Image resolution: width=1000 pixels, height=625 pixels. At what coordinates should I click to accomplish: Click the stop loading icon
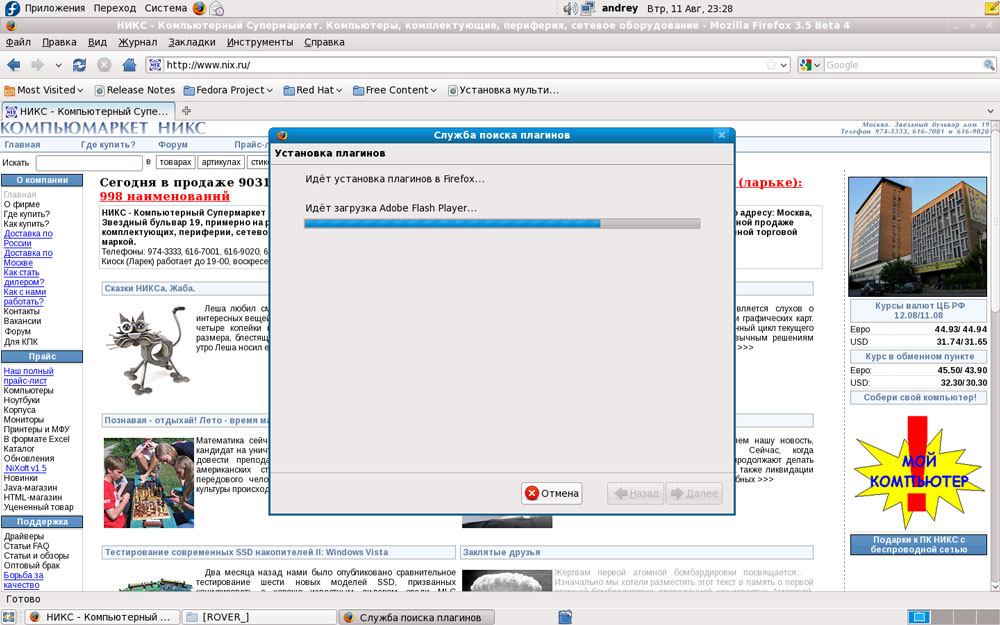coord(104,65)
